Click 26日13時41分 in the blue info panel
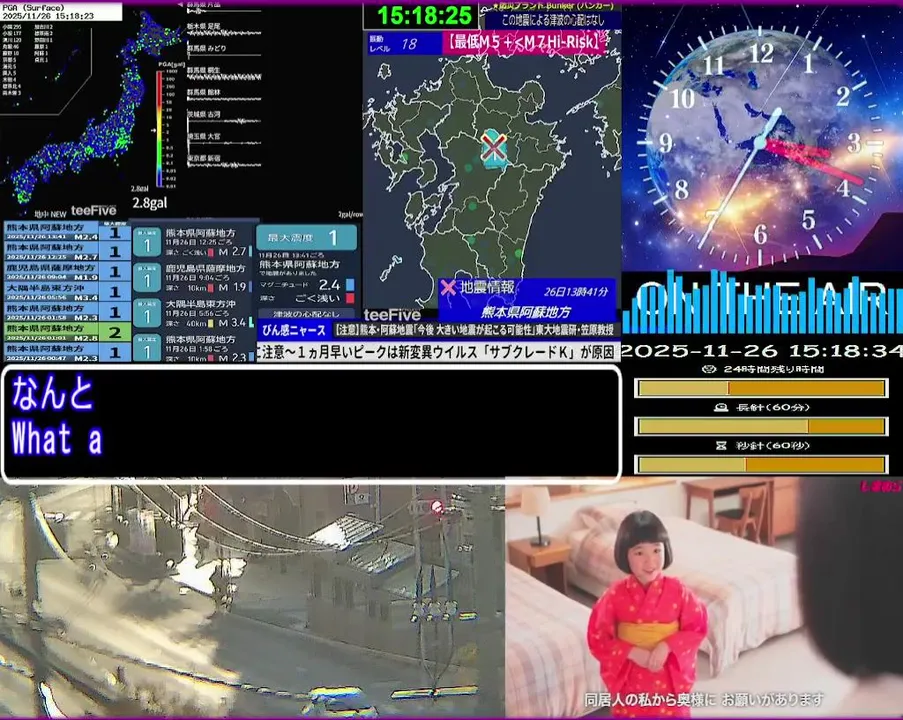Viewport: 903px width, 720px height. (x=576, y=292)
